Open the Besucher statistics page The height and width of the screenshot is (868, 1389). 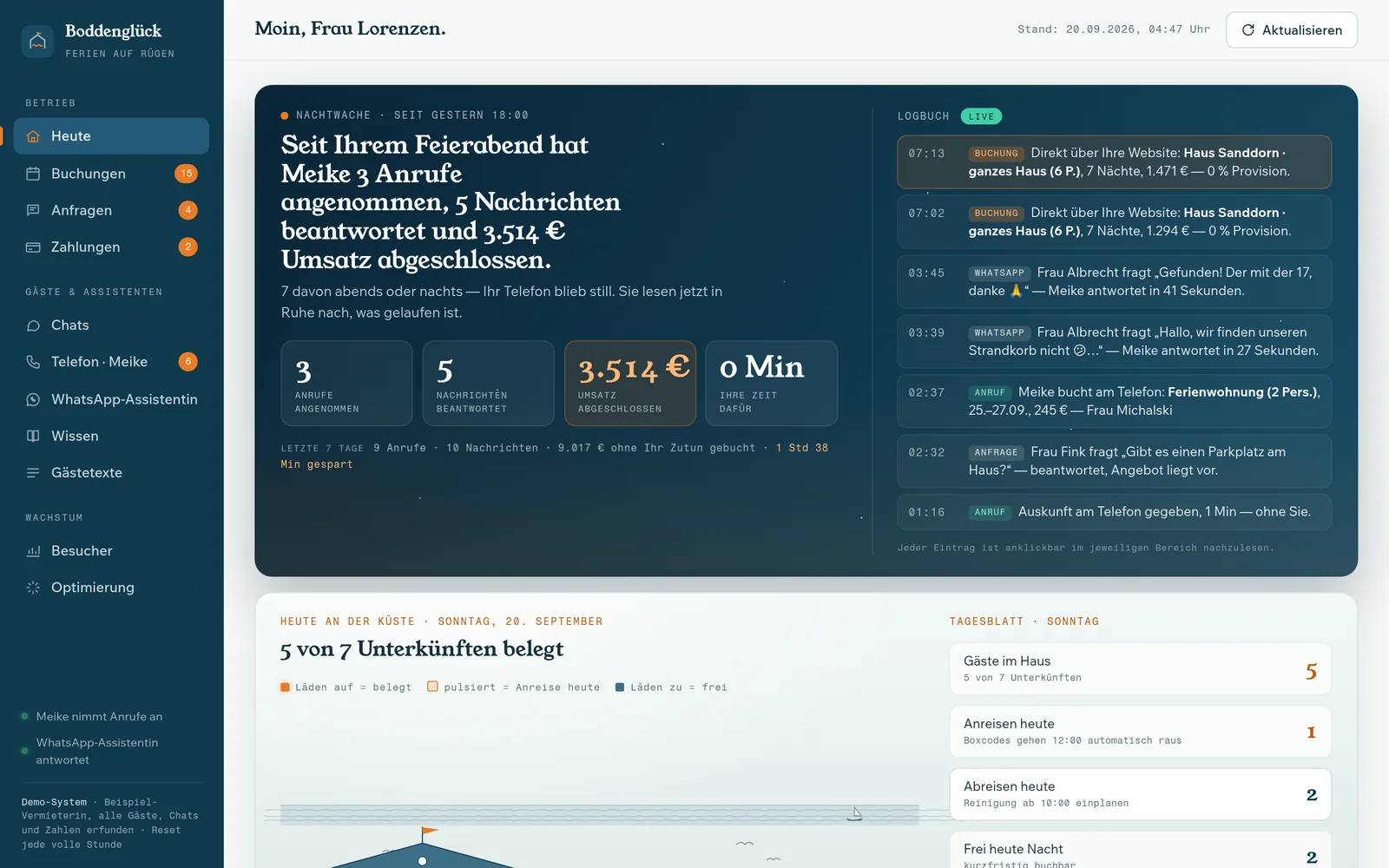[111, 551]
